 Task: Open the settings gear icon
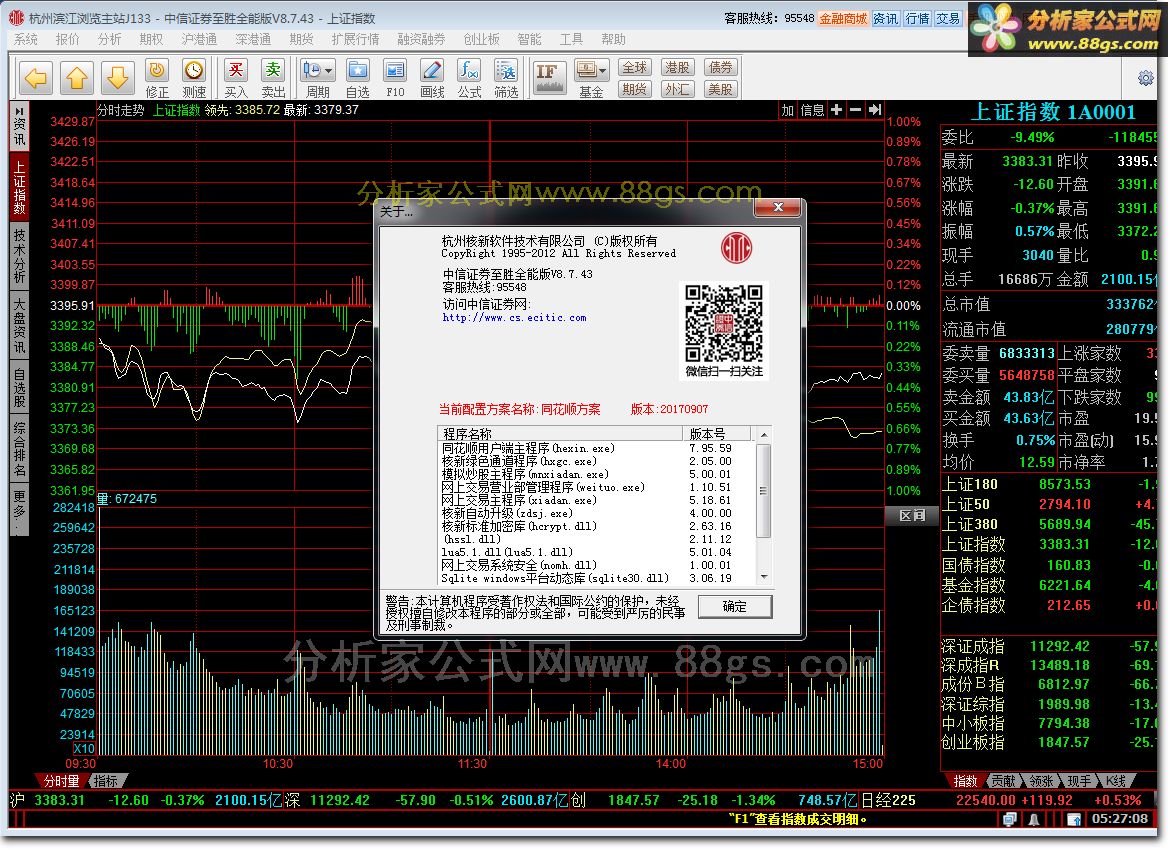click(x=1145, y=78)
